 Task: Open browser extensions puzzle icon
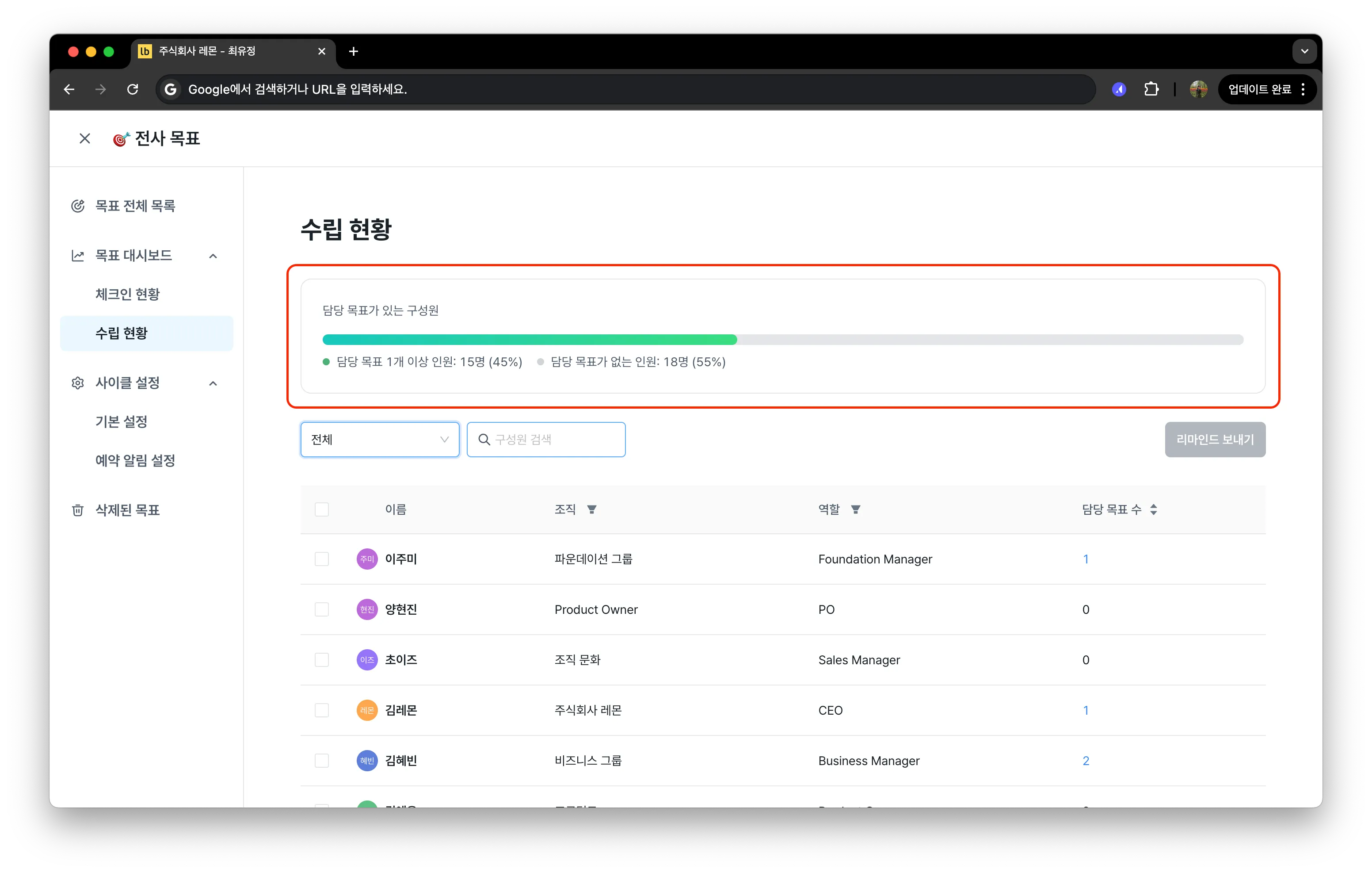coord(1151,89)
